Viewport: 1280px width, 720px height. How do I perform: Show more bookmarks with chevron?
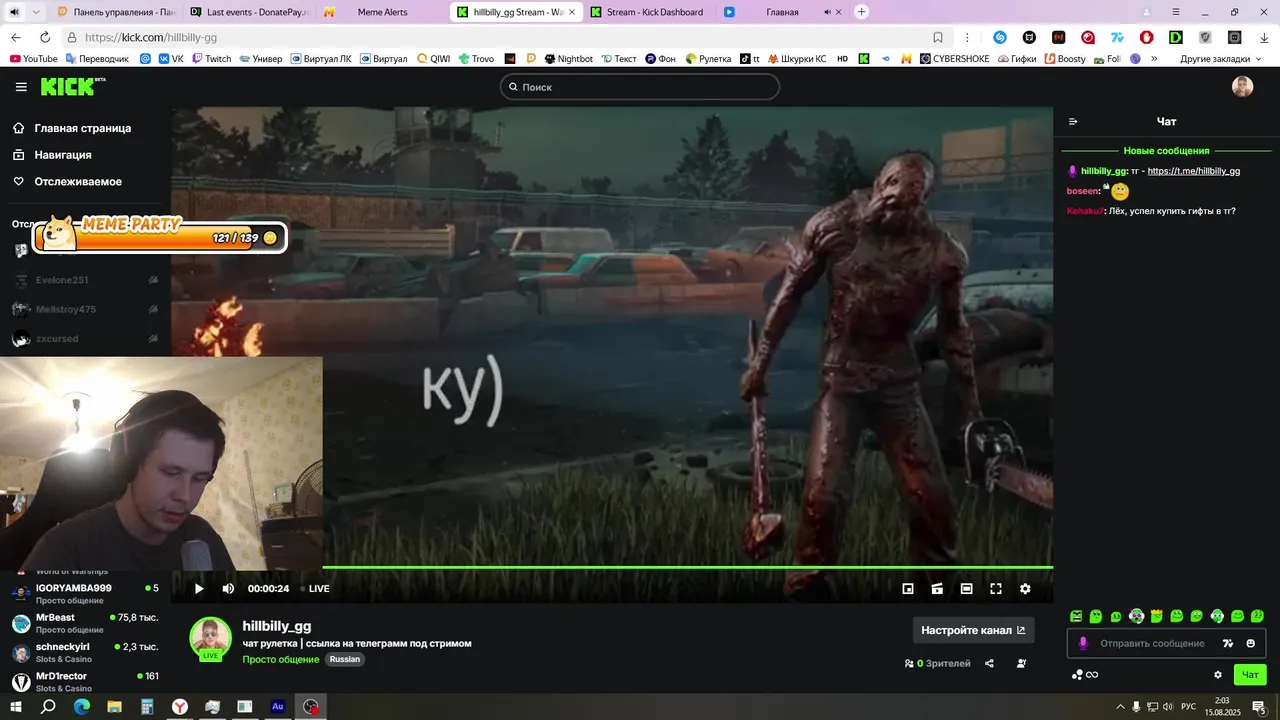point(1154,59)
